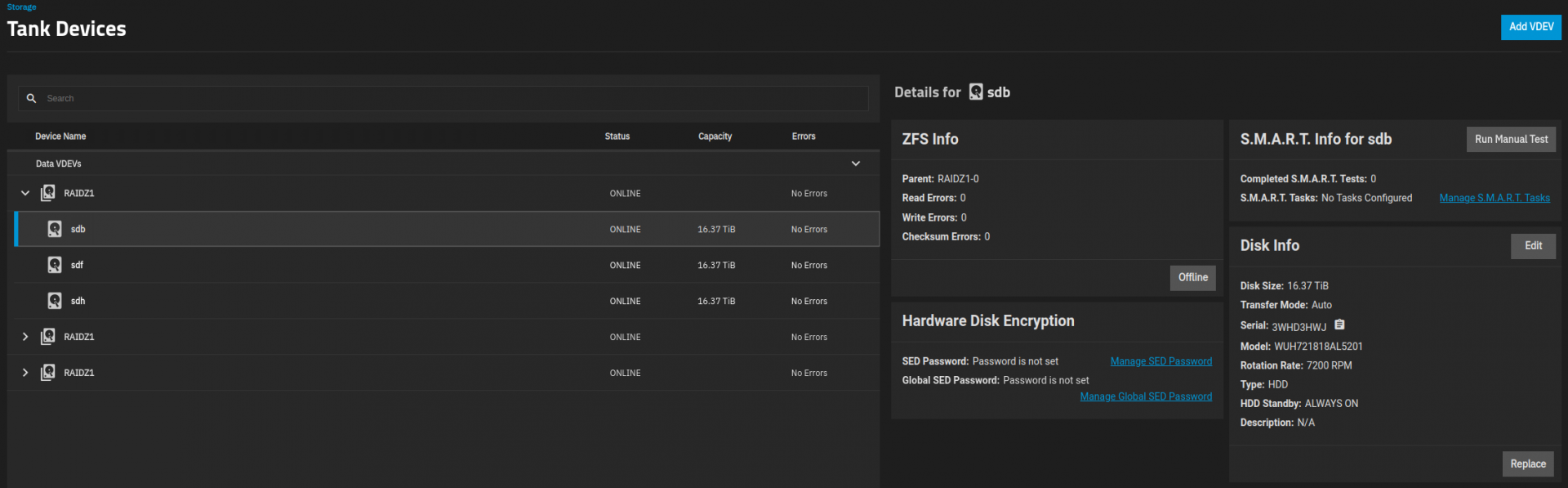Click the search magnifier icon
1568x488 pixels.
[x=31, y=98]
